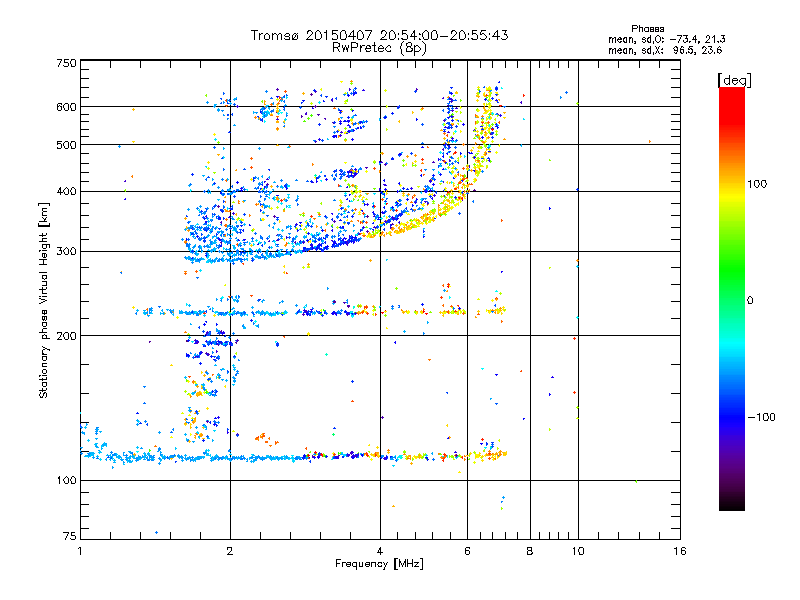Click the '75' y-axis tick label

(x=70, y=536)
